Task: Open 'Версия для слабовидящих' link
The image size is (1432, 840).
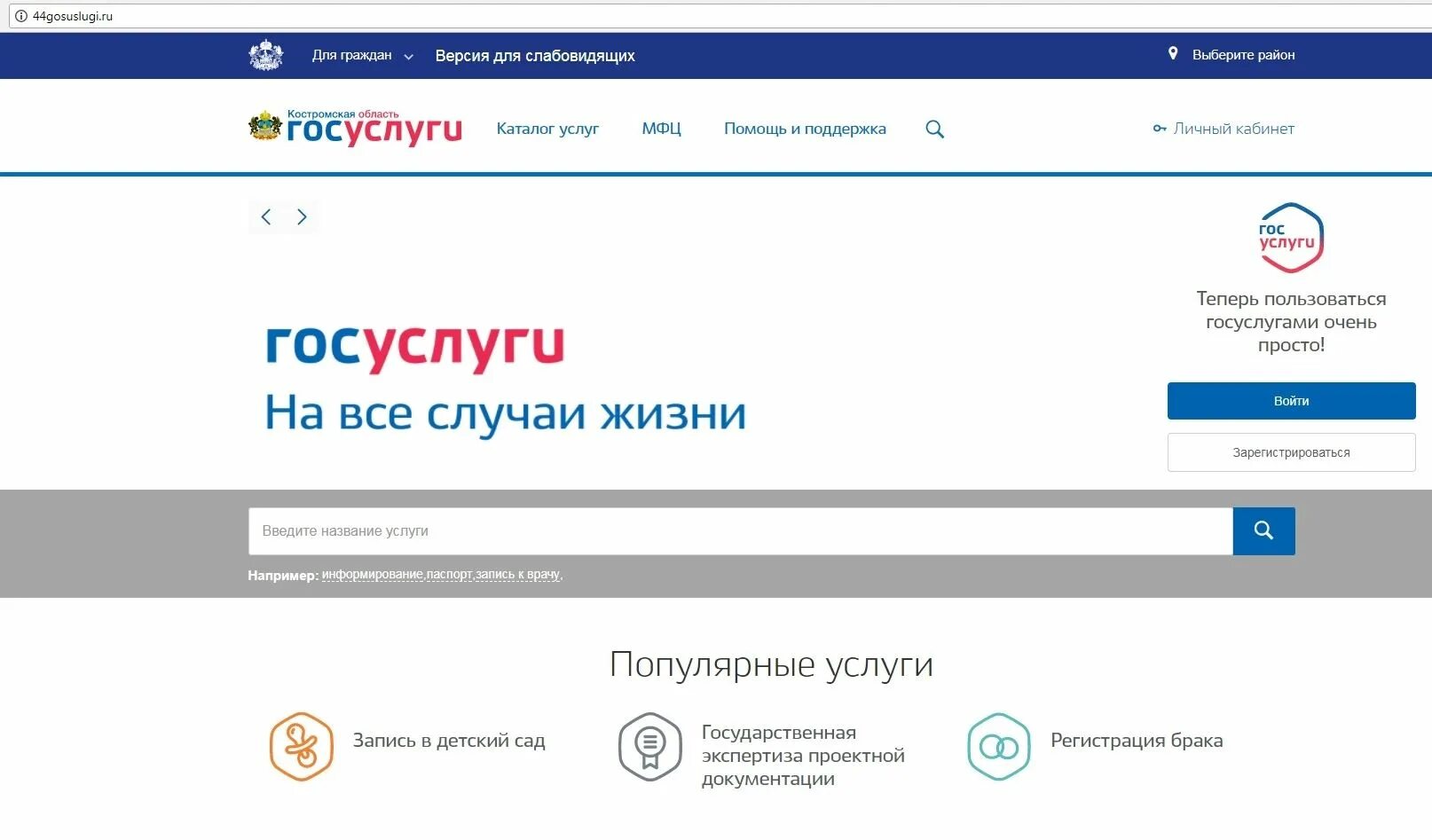Action: point(535,55)
